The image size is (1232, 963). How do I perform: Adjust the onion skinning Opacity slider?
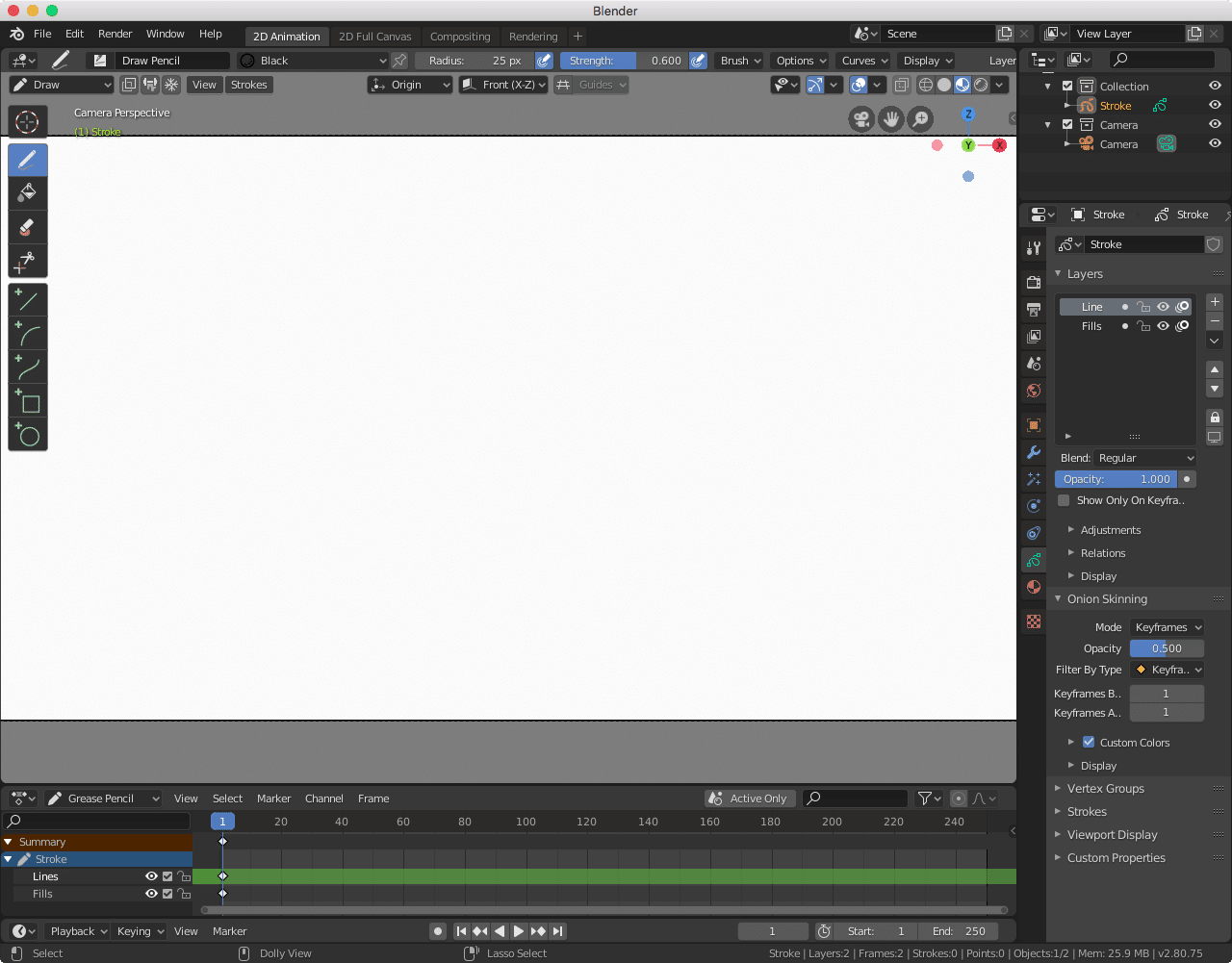coord(1167,648)
